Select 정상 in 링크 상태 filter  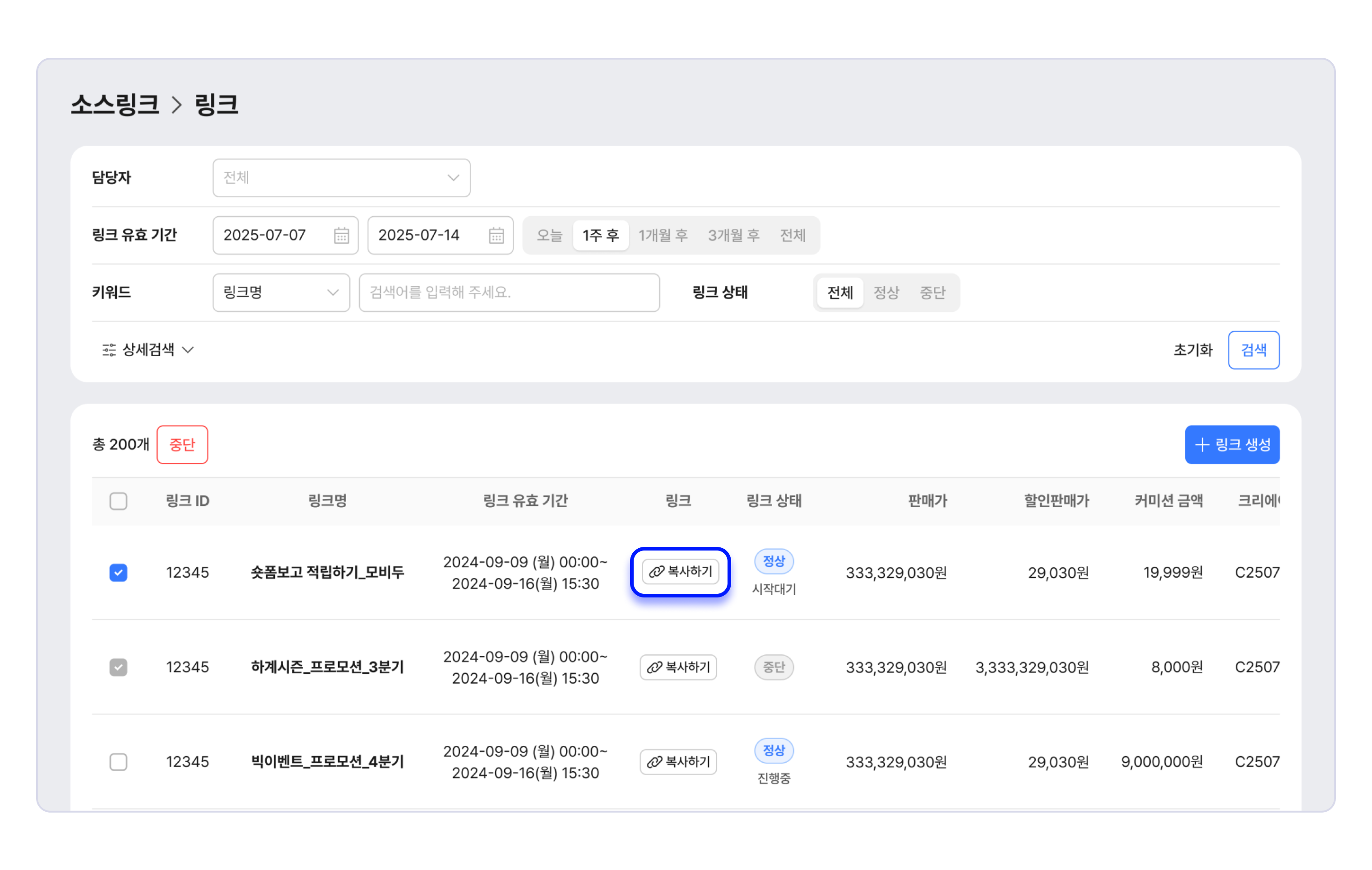click(886, 293)
